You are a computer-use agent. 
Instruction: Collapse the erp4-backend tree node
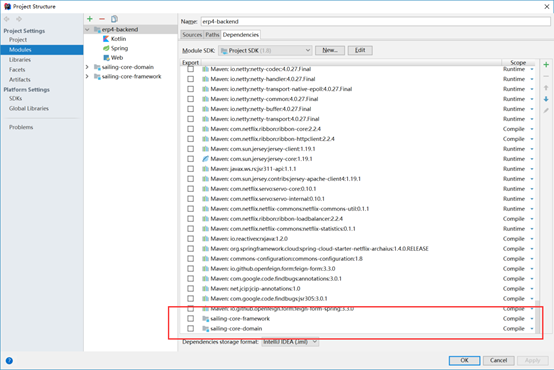87,30
